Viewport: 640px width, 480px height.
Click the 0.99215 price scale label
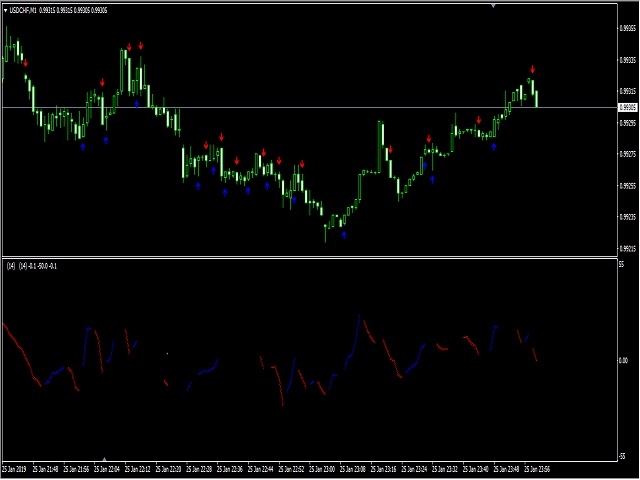pyautogui.click(x=628, y=249)
